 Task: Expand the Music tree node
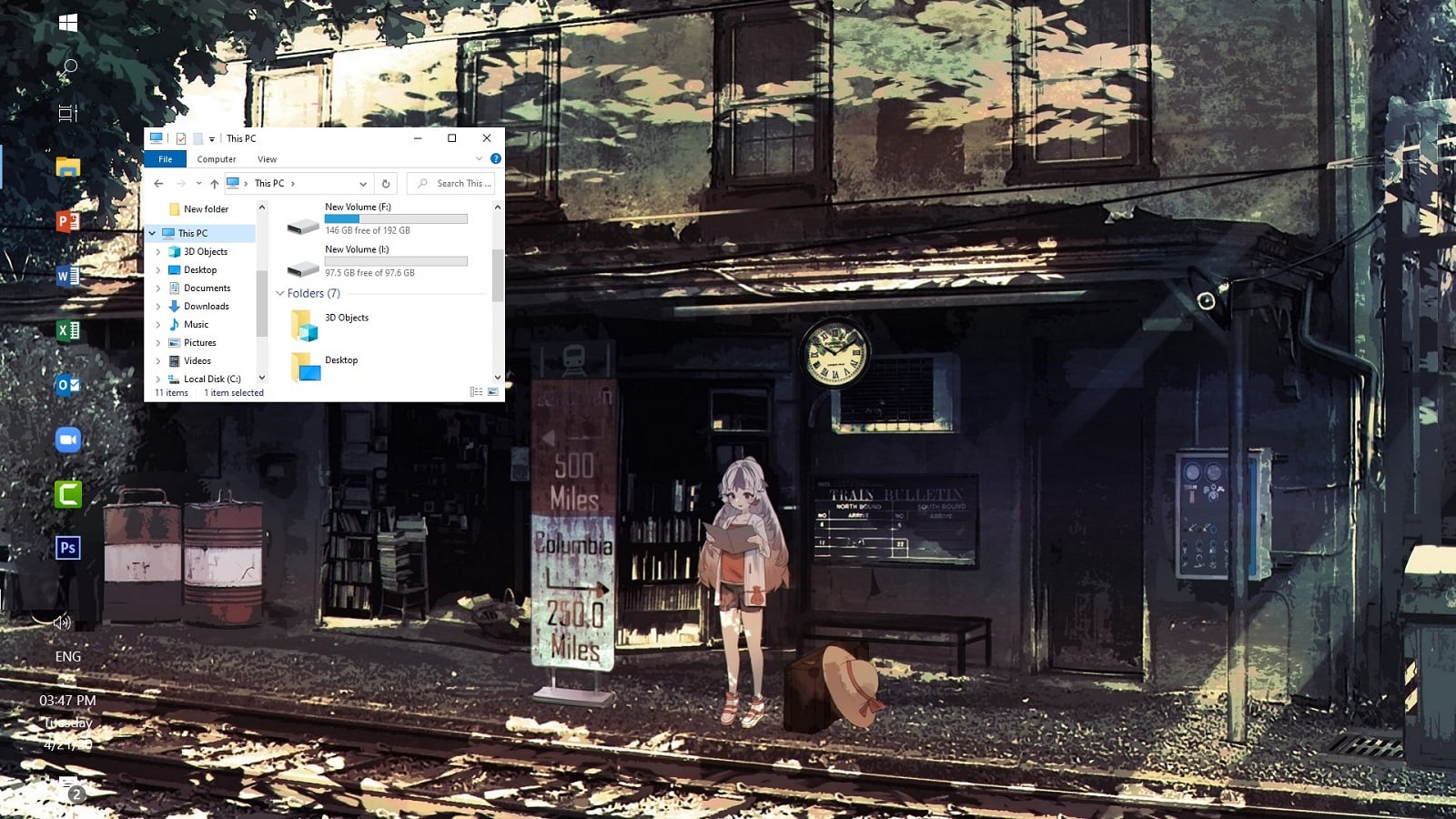pos(158,325)
